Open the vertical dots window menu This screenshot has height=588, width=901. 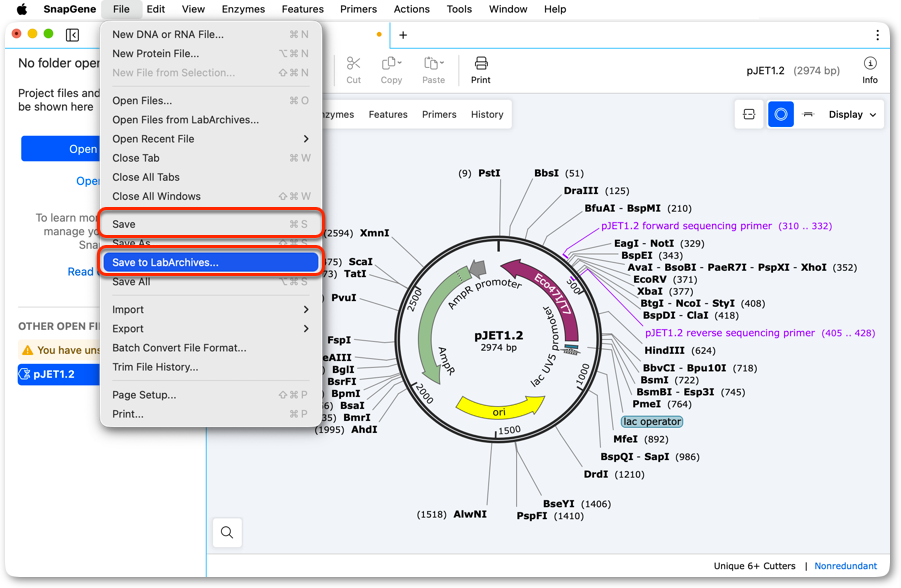[877, 35]
